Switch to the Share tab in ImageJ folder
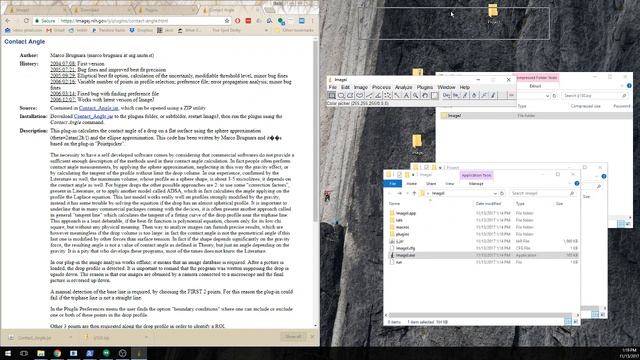 tap(431, 184)
